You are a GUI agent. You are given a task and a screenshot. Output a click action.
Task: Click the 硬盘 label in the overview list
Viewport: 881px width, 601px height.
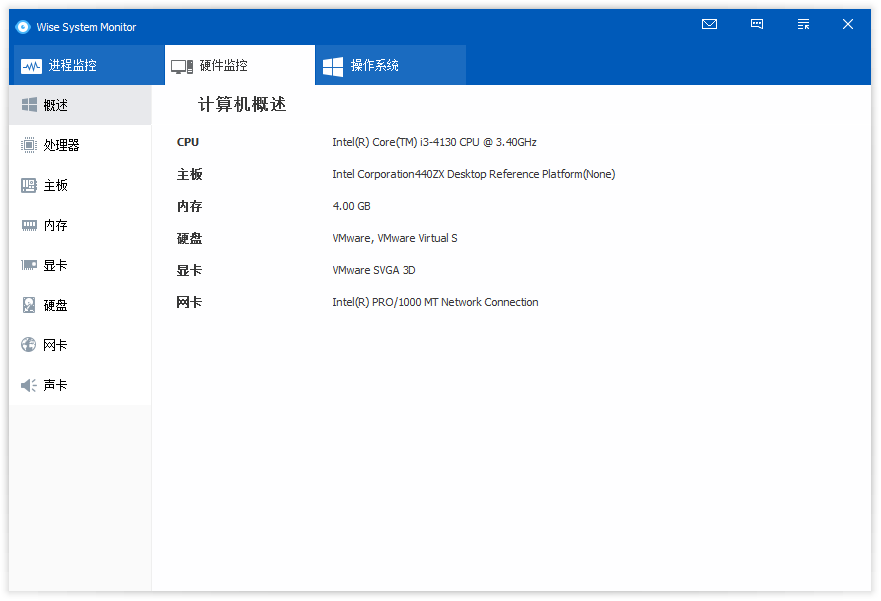(189, 238)
